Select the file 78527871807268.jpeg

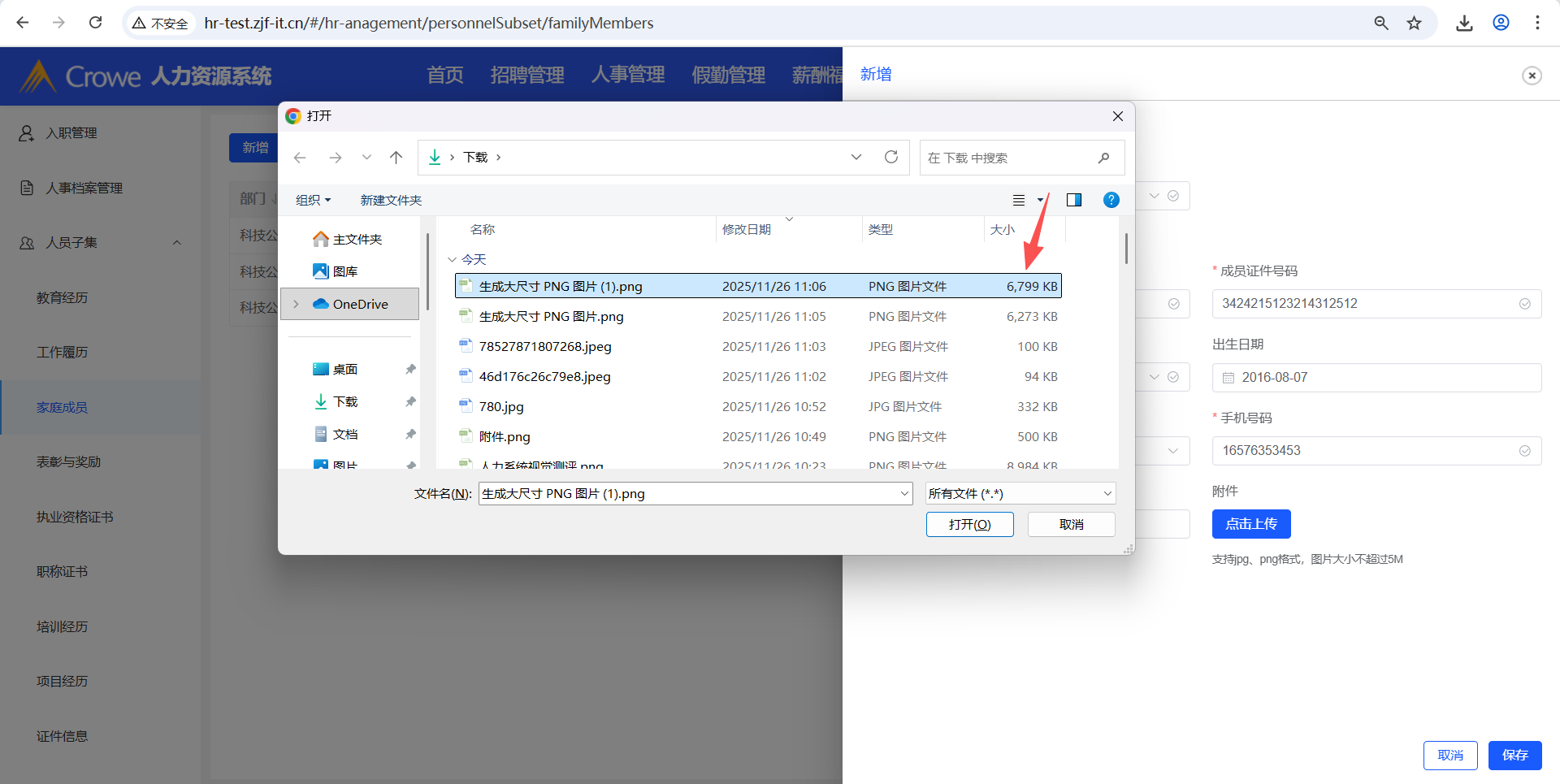[758, 346]
